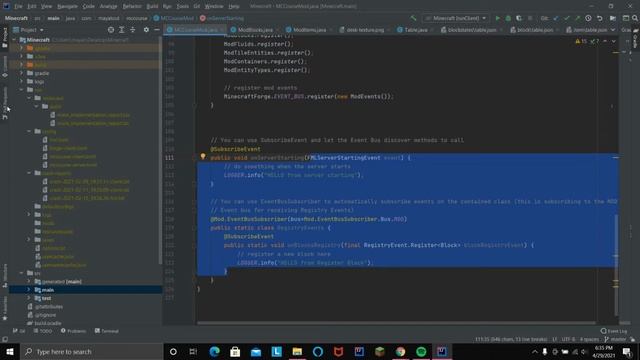
Task: Run with coverage icon in toolbar
Action: click(519, 18)
